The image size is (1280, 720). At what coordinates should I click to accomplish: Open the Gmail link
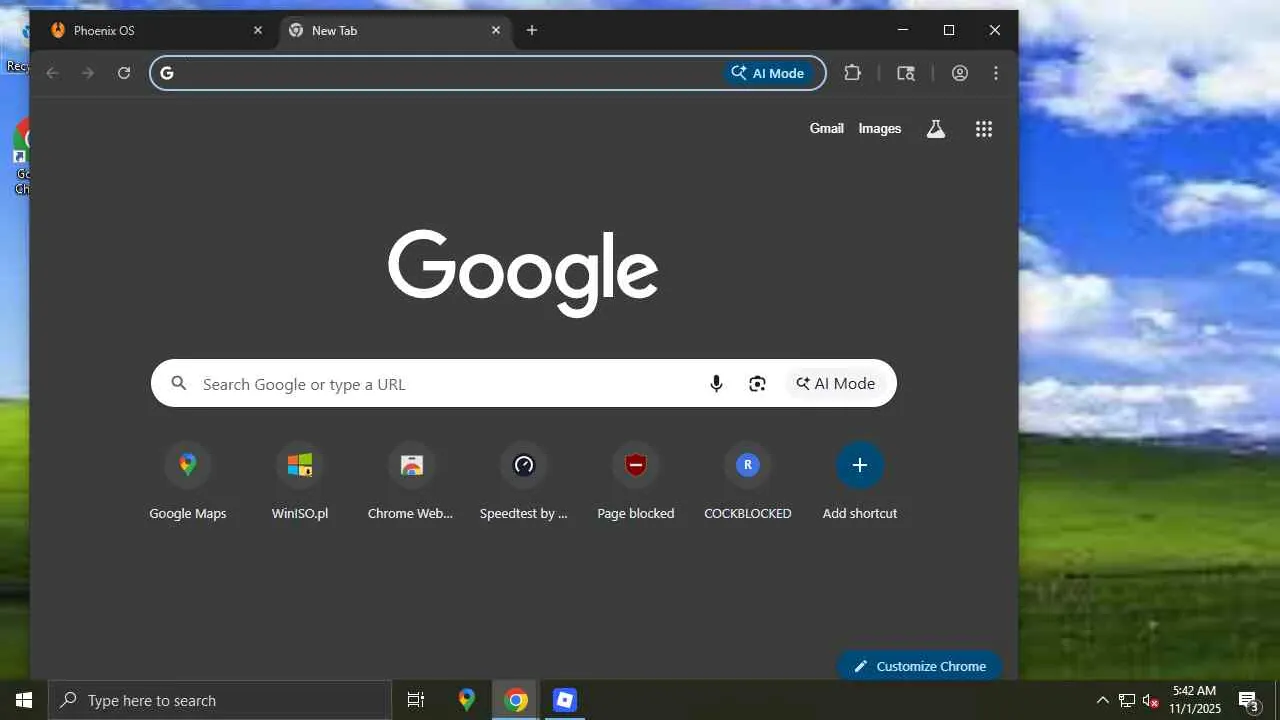827,128
